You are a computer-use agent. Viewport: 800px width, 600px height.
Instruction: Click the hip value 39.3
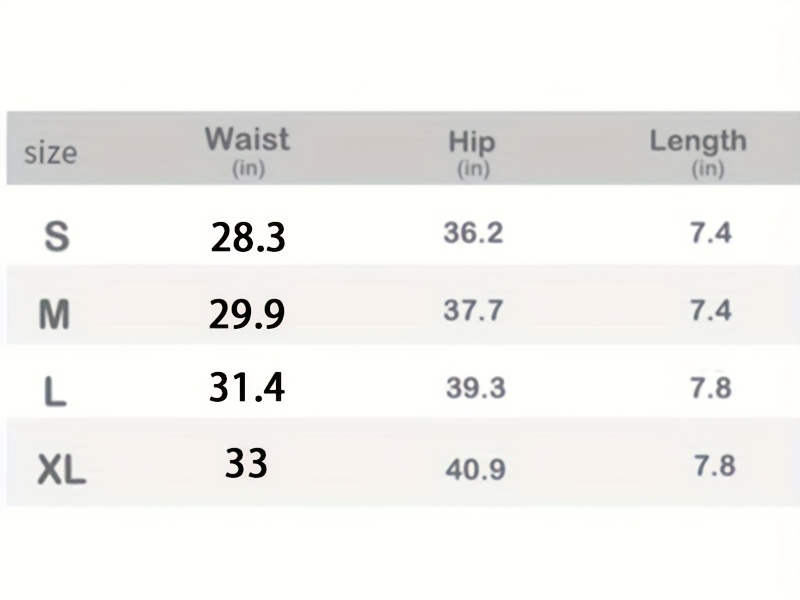pyautogui.click(x=475, y=388)
